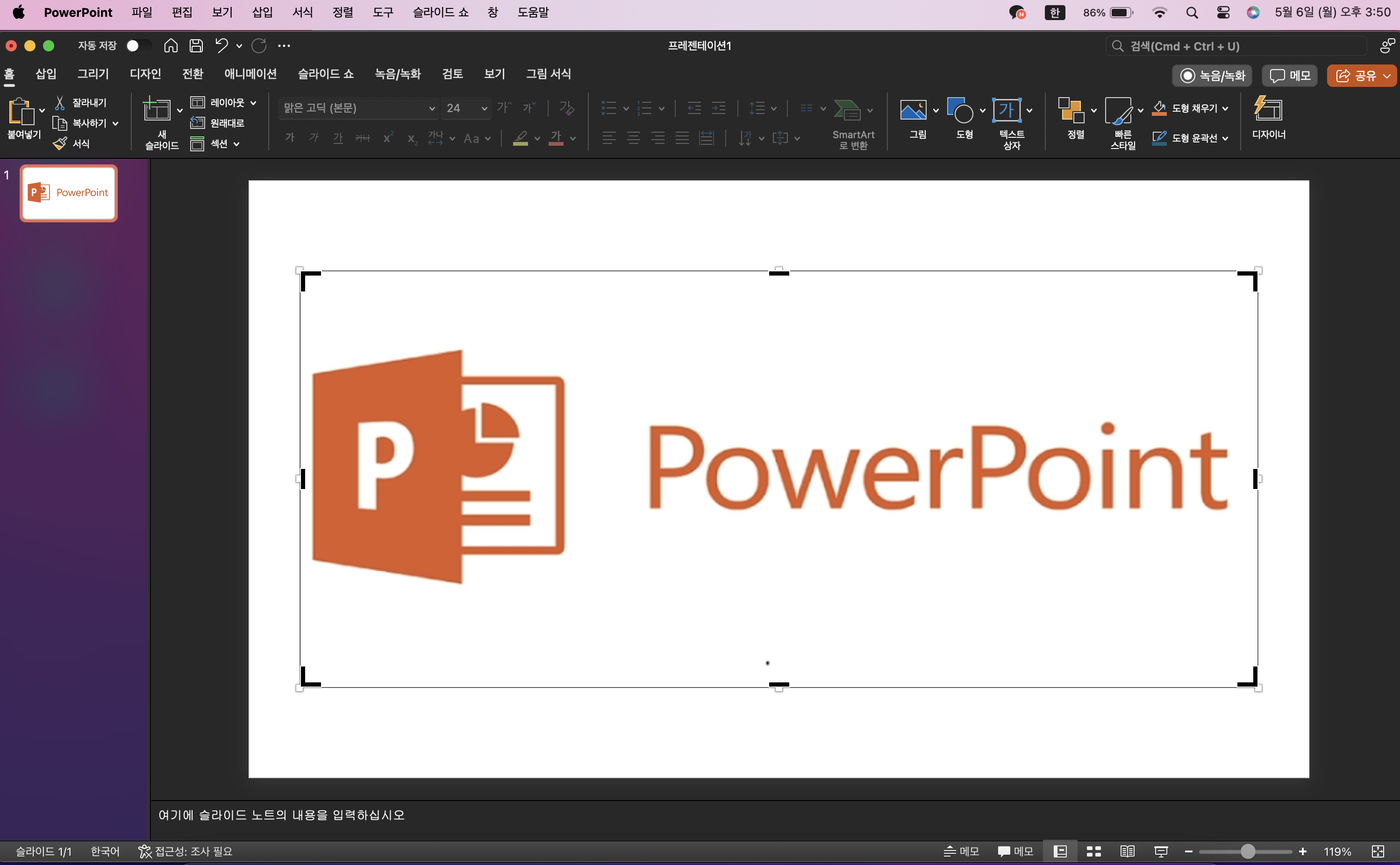The width and height of the screenshot is (1400, 865).
Task: Click 접근성: 조사 필요 in status bar
Action: tap(186, 851)
